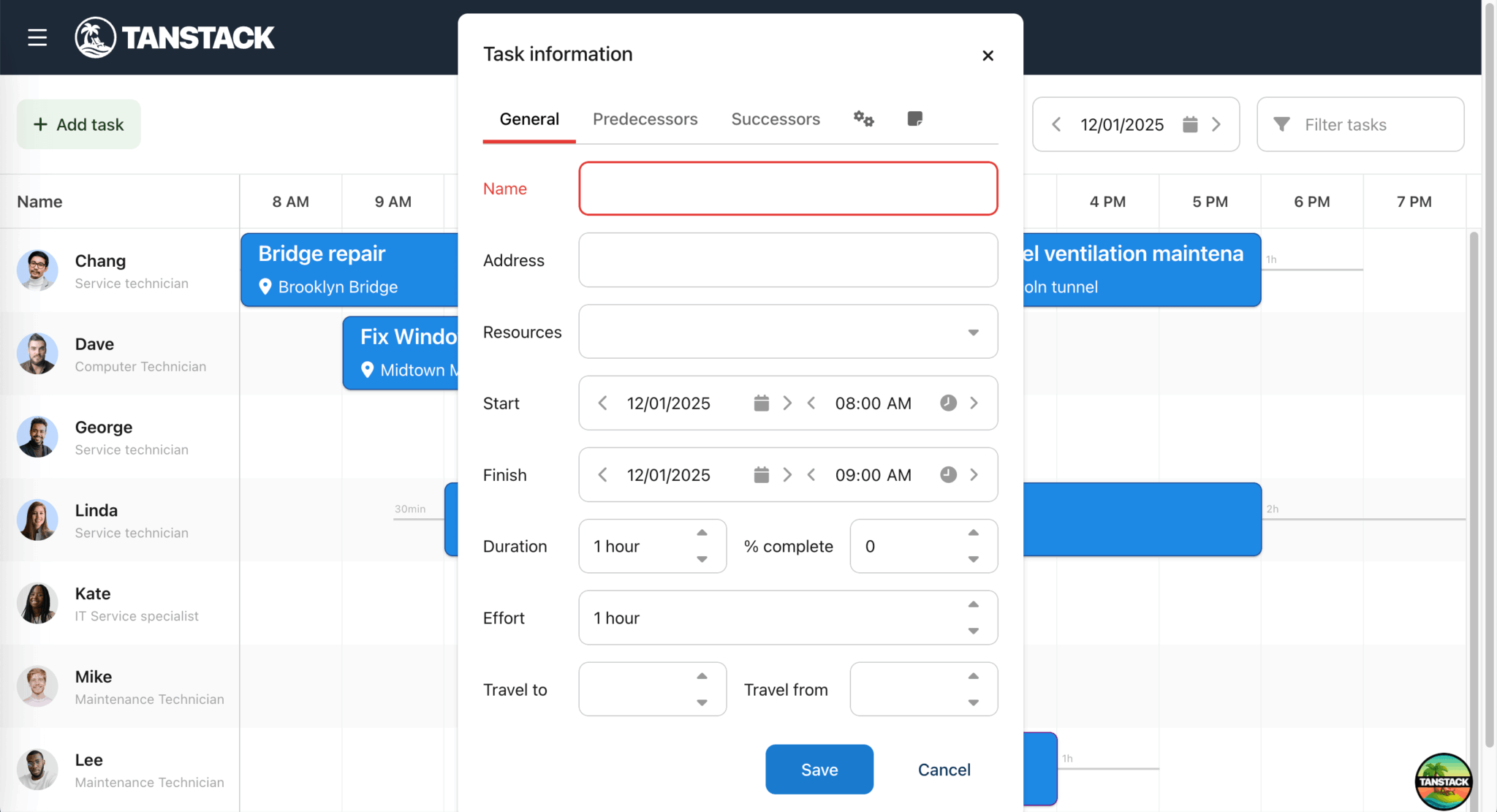1497x812 pixels.
Task: Step Finish date forward one day
Action: coord(787,475)
